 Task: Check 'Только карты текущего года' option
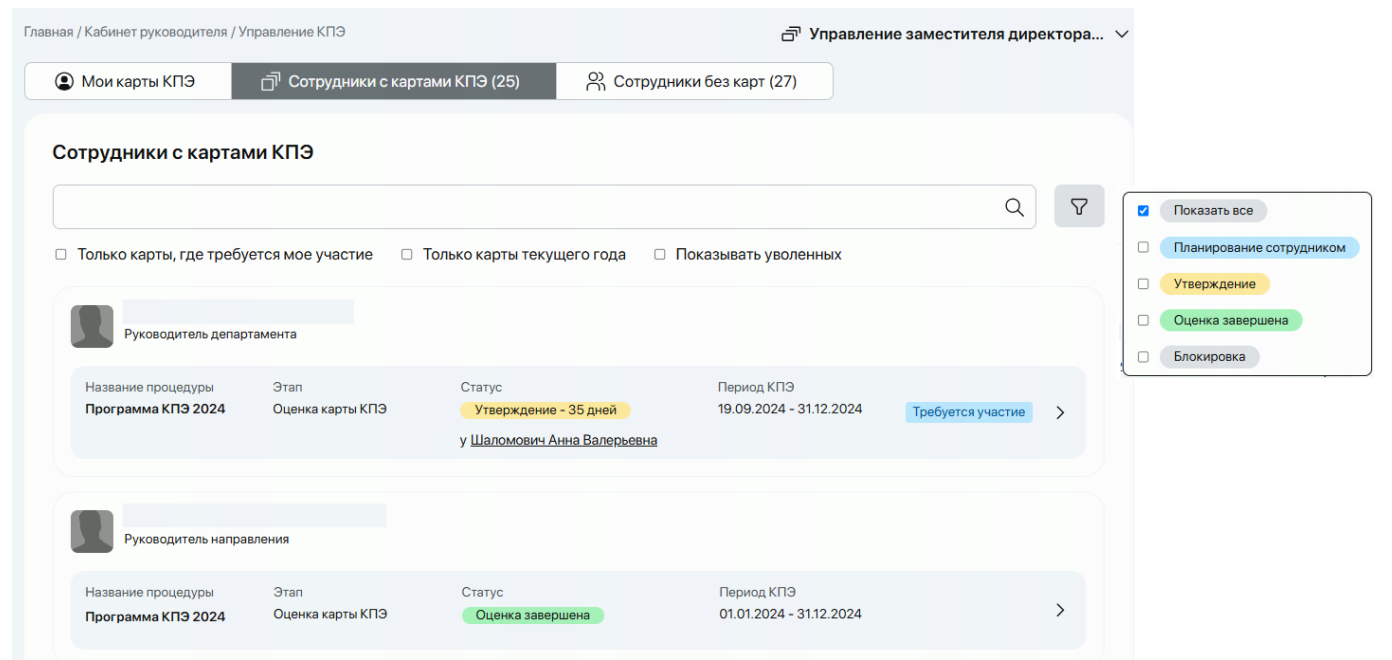[407, 255]
